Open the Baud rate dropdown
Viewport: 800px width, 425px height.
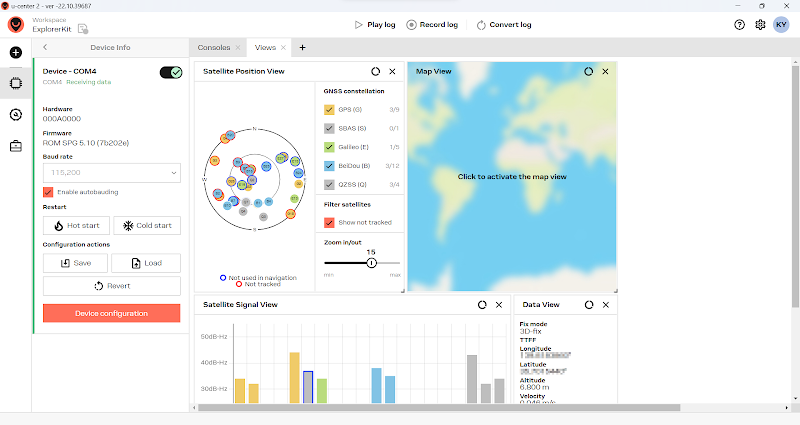[x=112, y=172]
